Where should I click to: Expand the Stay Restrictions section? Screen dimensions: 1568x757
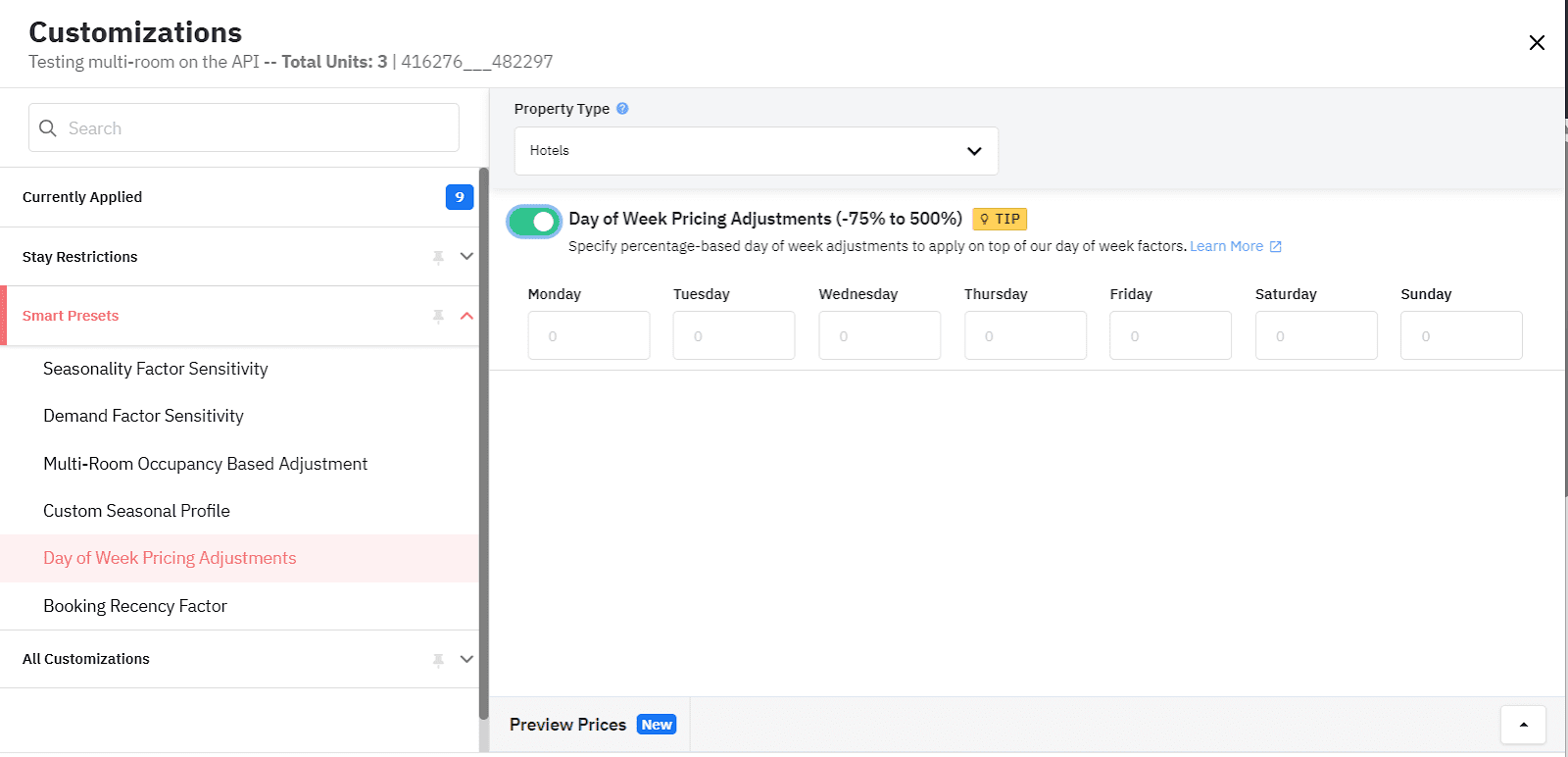click(x=466, y=257)
